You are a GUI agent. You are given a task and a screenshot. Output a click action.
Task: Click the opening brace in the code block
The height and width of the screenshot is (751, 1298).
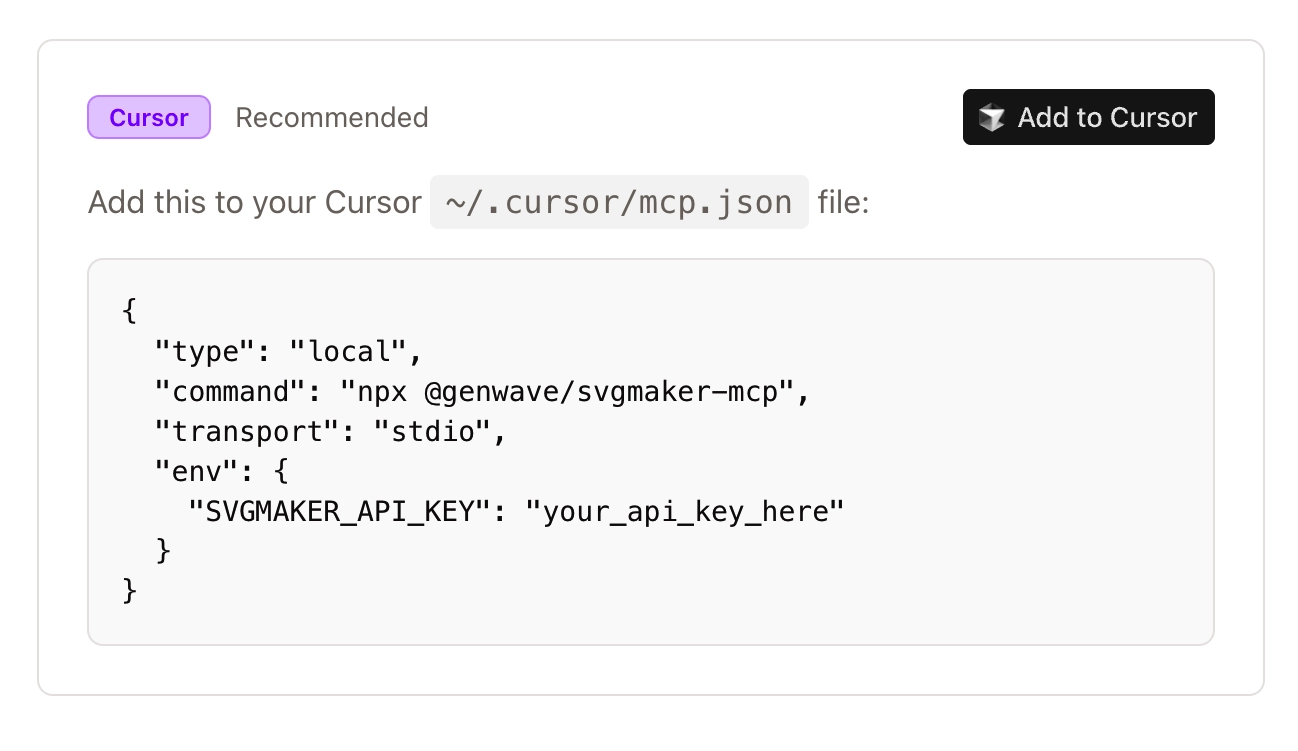(x=127, y=311)
